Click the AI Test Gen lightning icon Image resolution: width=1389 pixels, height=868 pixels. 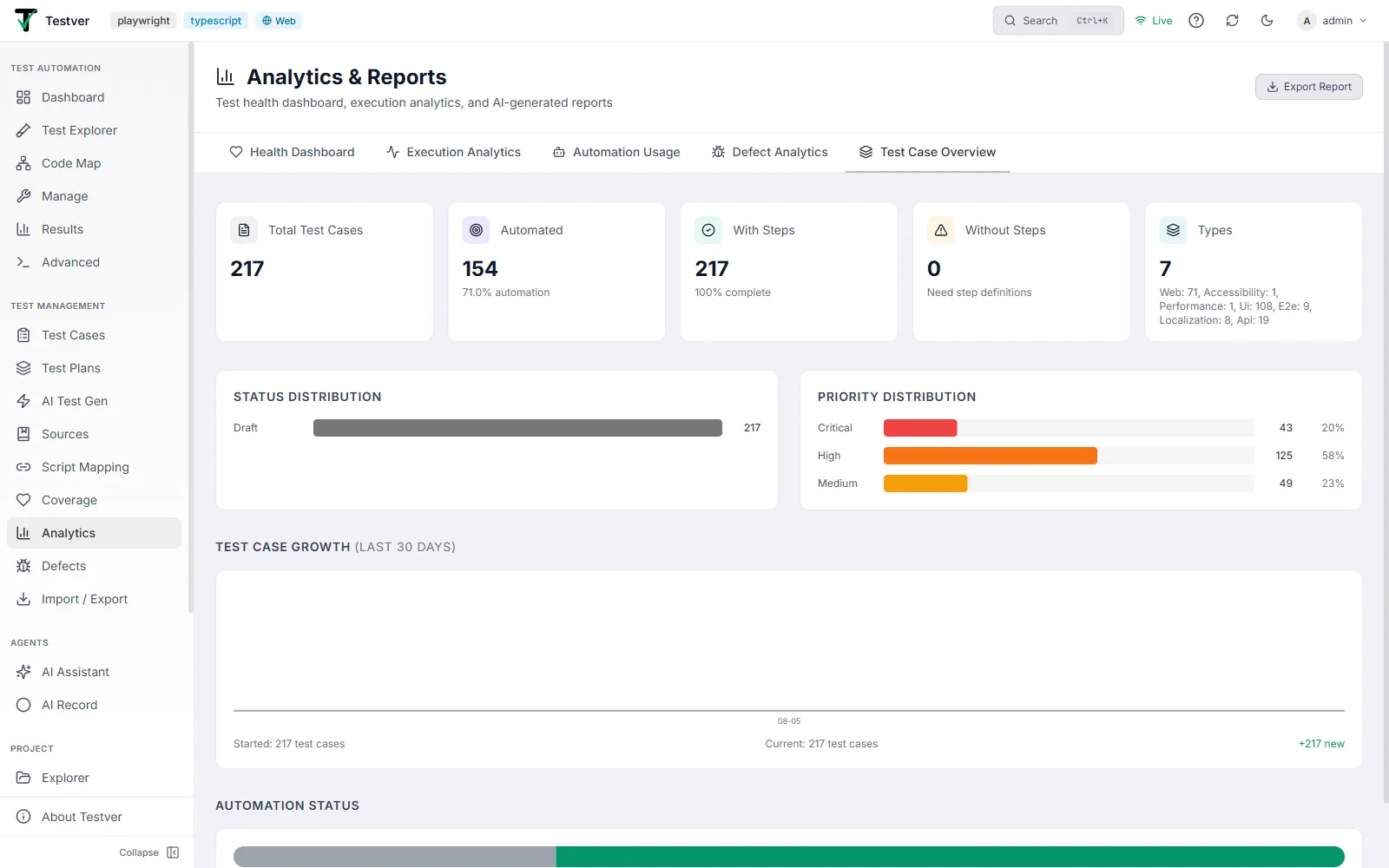[23, 401]
